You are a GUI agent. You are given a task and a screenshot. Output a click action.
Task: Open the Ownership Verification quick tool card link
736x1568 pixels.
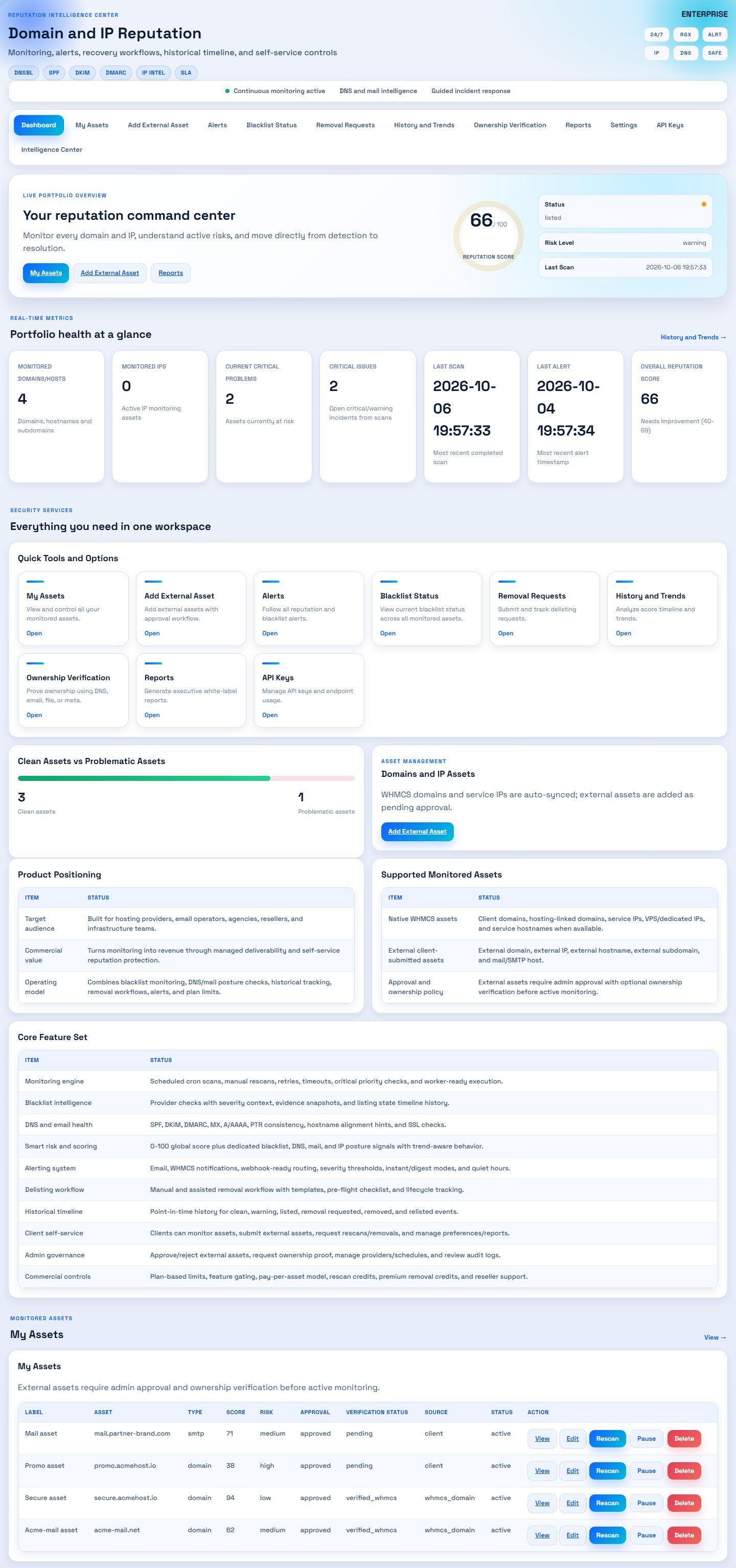(x=34, y=715)
